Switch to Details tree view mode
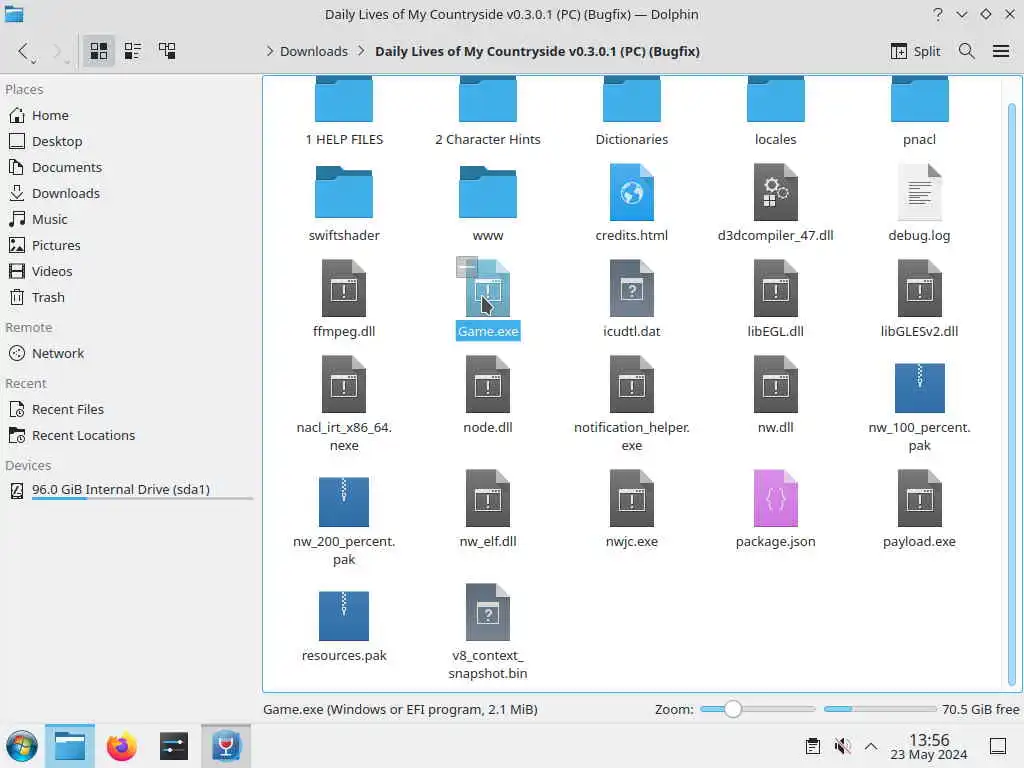 tap(167, 51)
